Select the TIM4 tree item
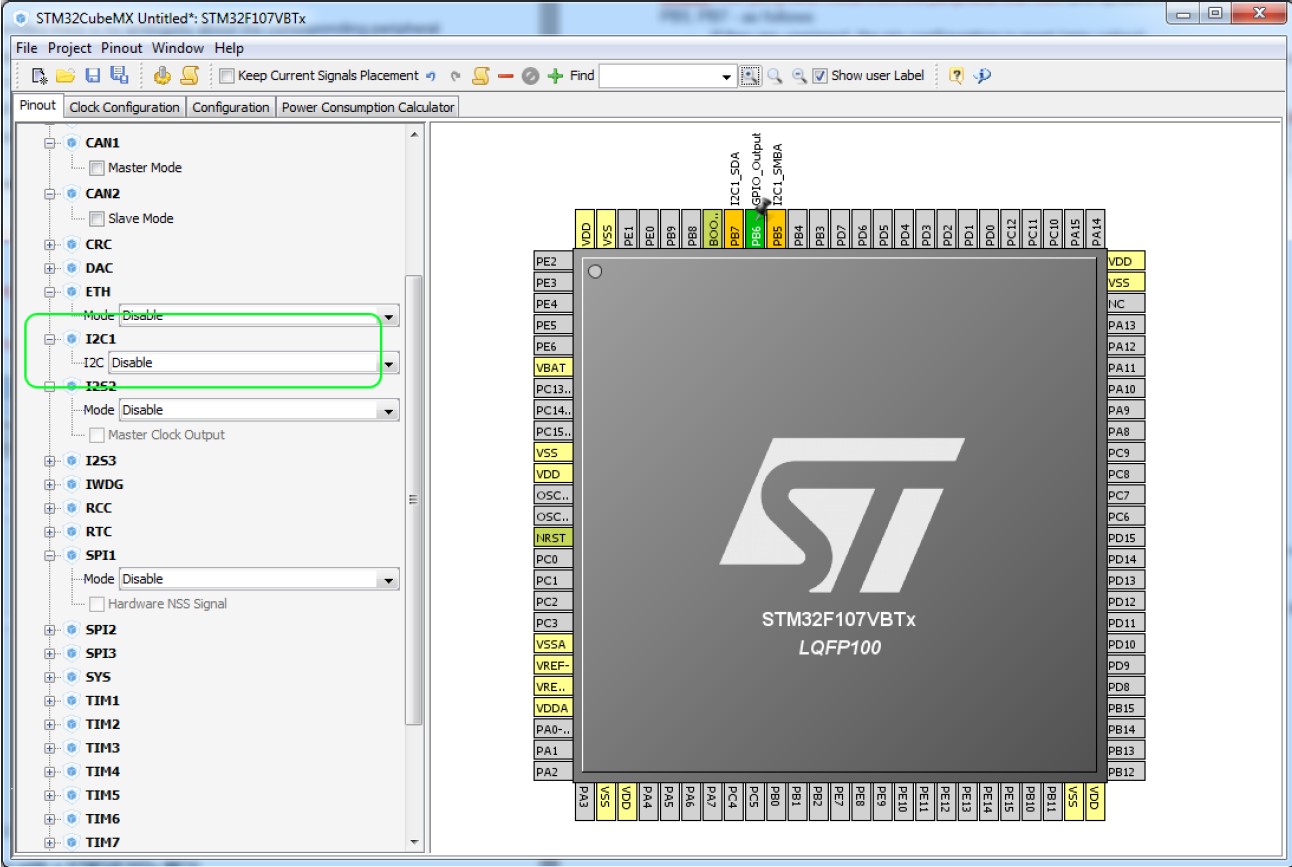1292x867 pixels. [x=102, y=772]
